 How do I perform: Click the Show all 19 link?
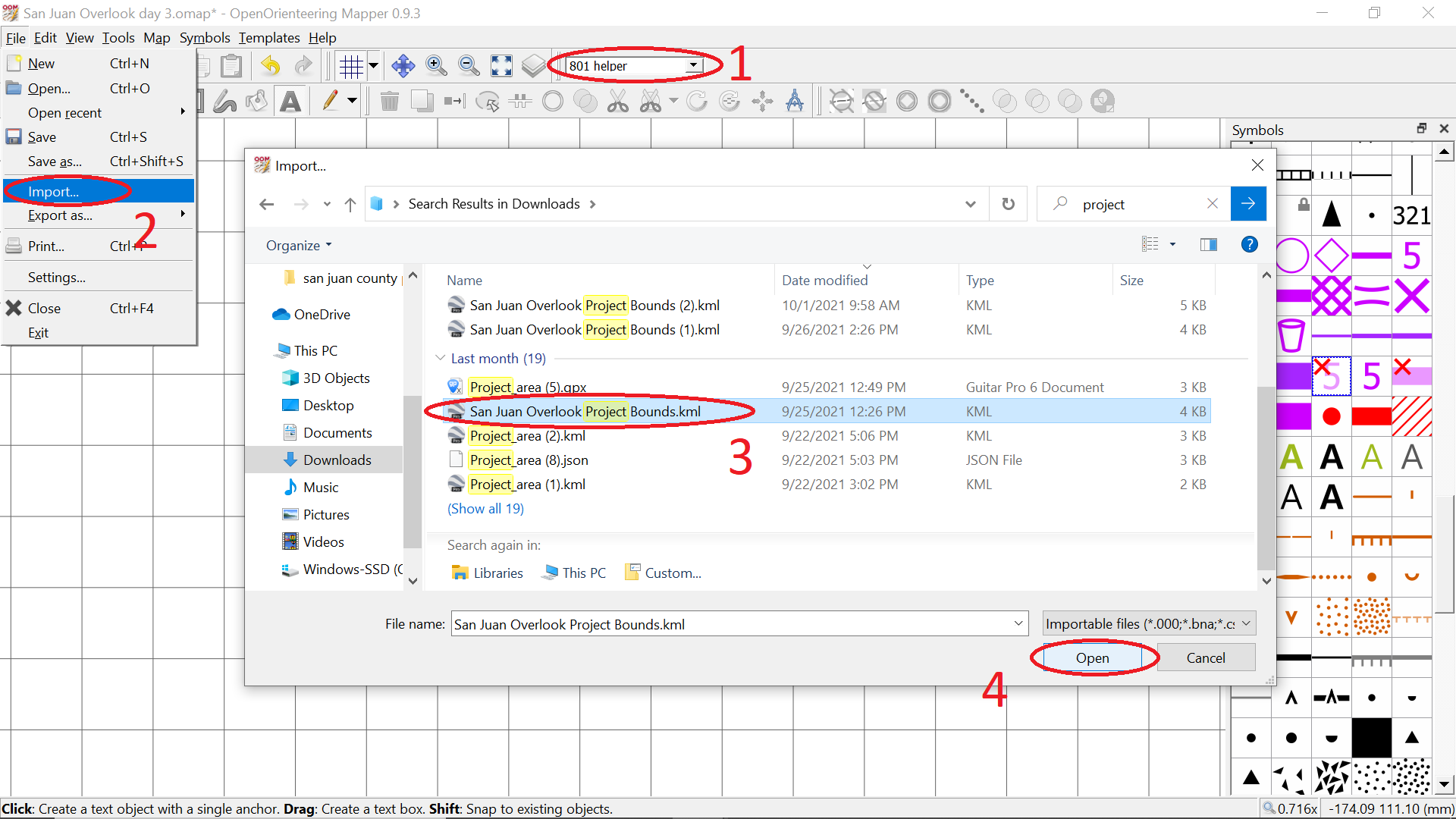(485, 509)
